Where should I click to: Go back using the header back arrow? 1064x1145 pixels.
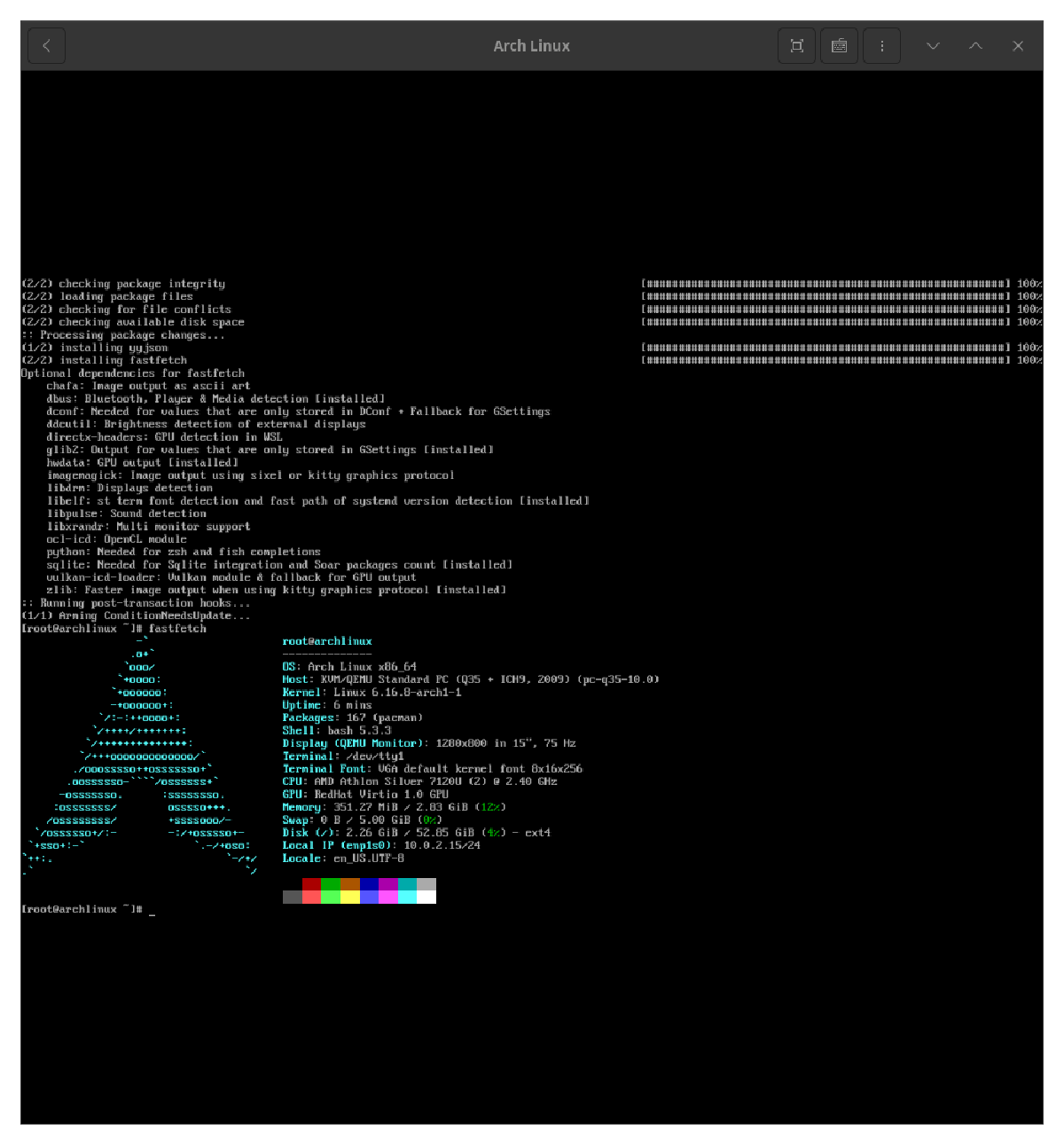tap(46, 46)
